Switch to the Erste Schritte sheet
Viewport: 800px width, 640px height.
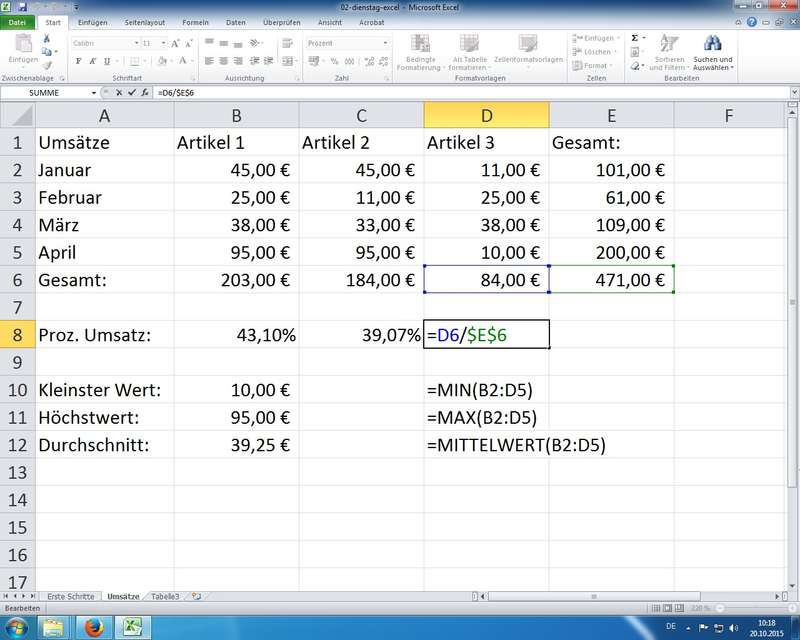[70, 596]
